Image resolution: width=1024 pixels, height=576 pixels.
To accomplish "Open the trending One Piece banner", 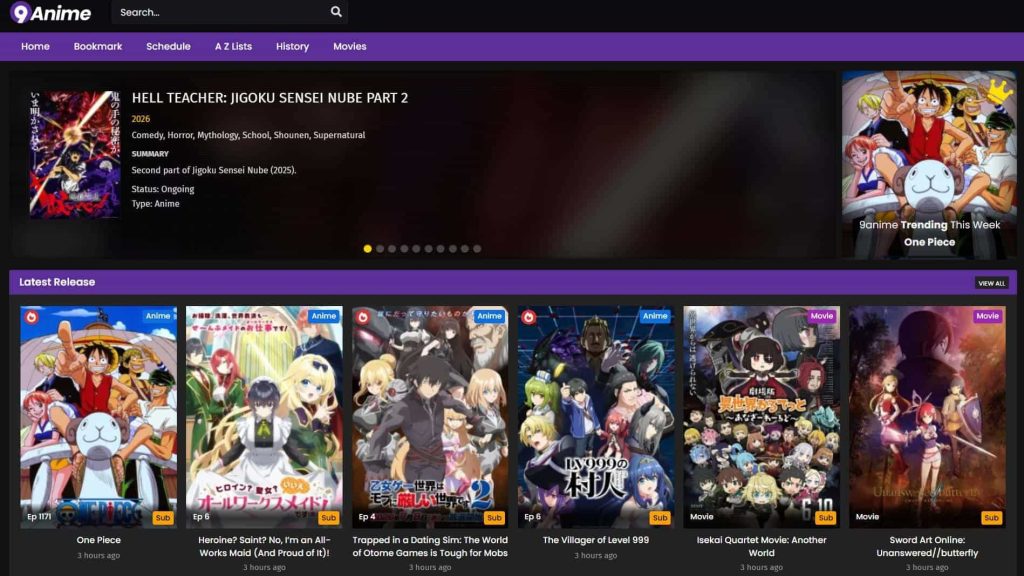I will coord(929,165).
